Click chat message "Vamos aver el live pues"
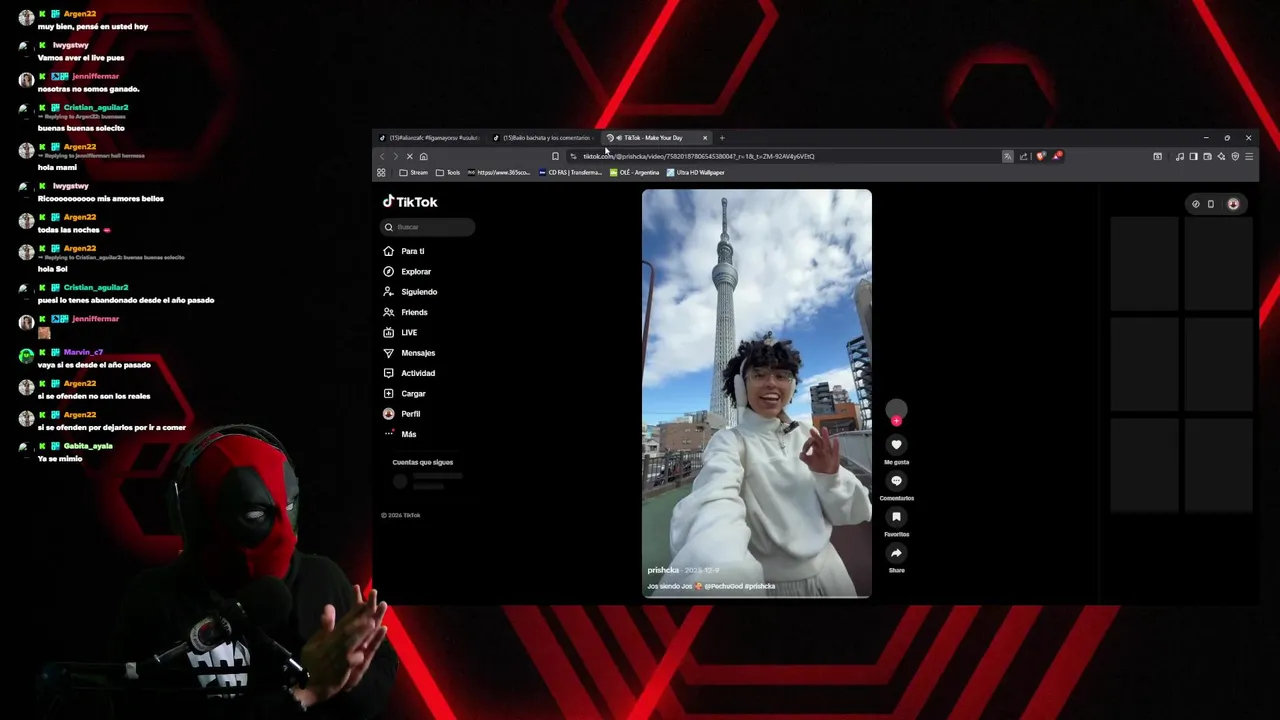The height and width of the screenshot is (720, 1280). coord(81,58)
